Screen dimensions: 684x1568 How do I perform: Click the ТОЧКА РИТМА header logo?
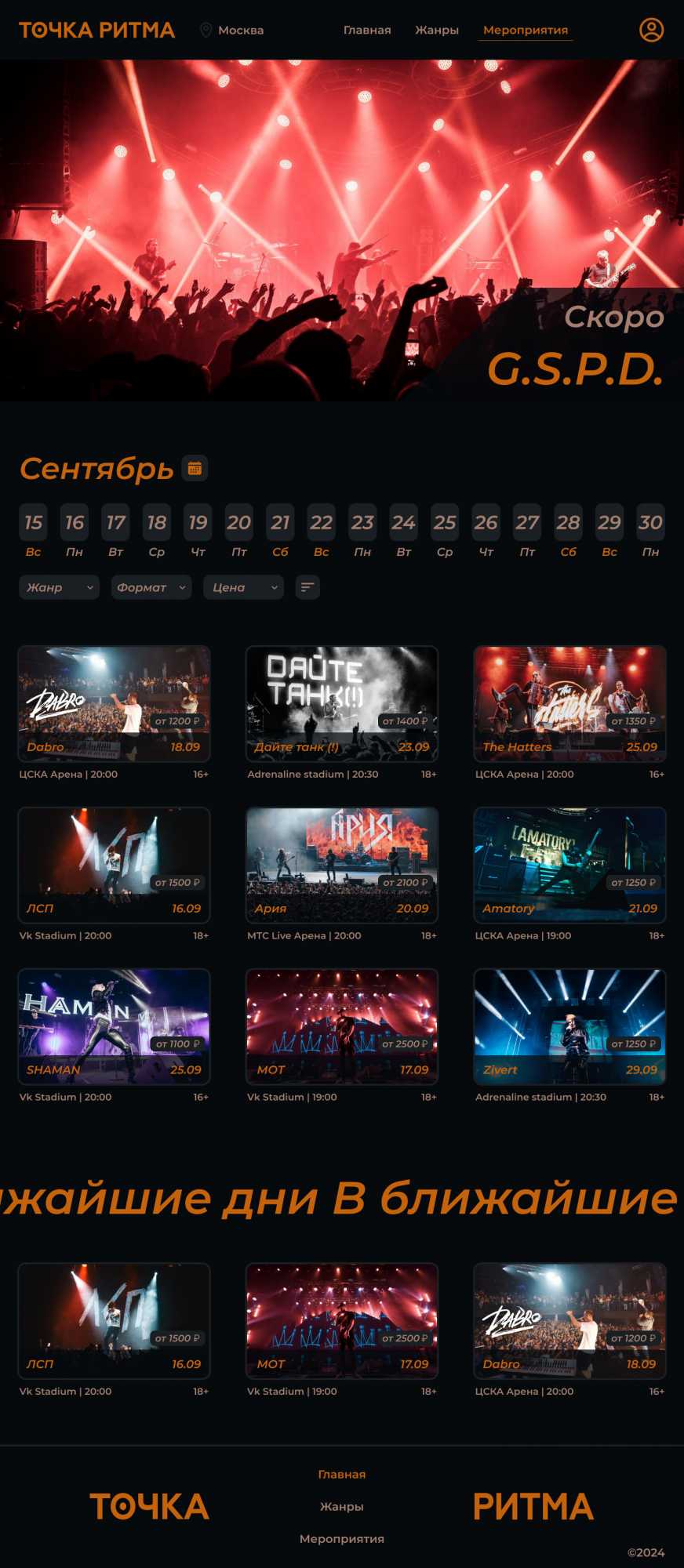96,30
